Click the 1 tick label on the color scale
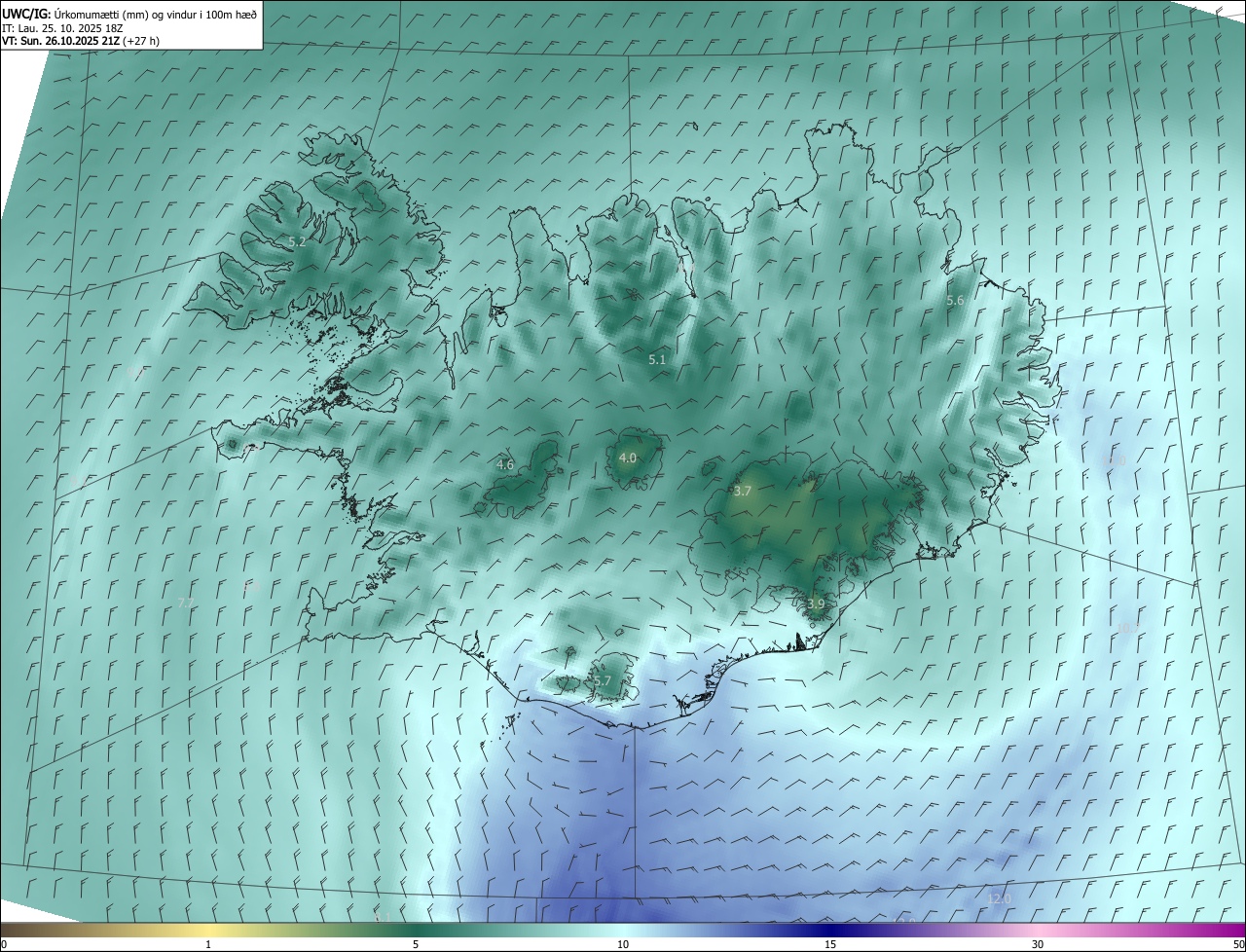The image size is (1246, 952). (x=208, y=945)
